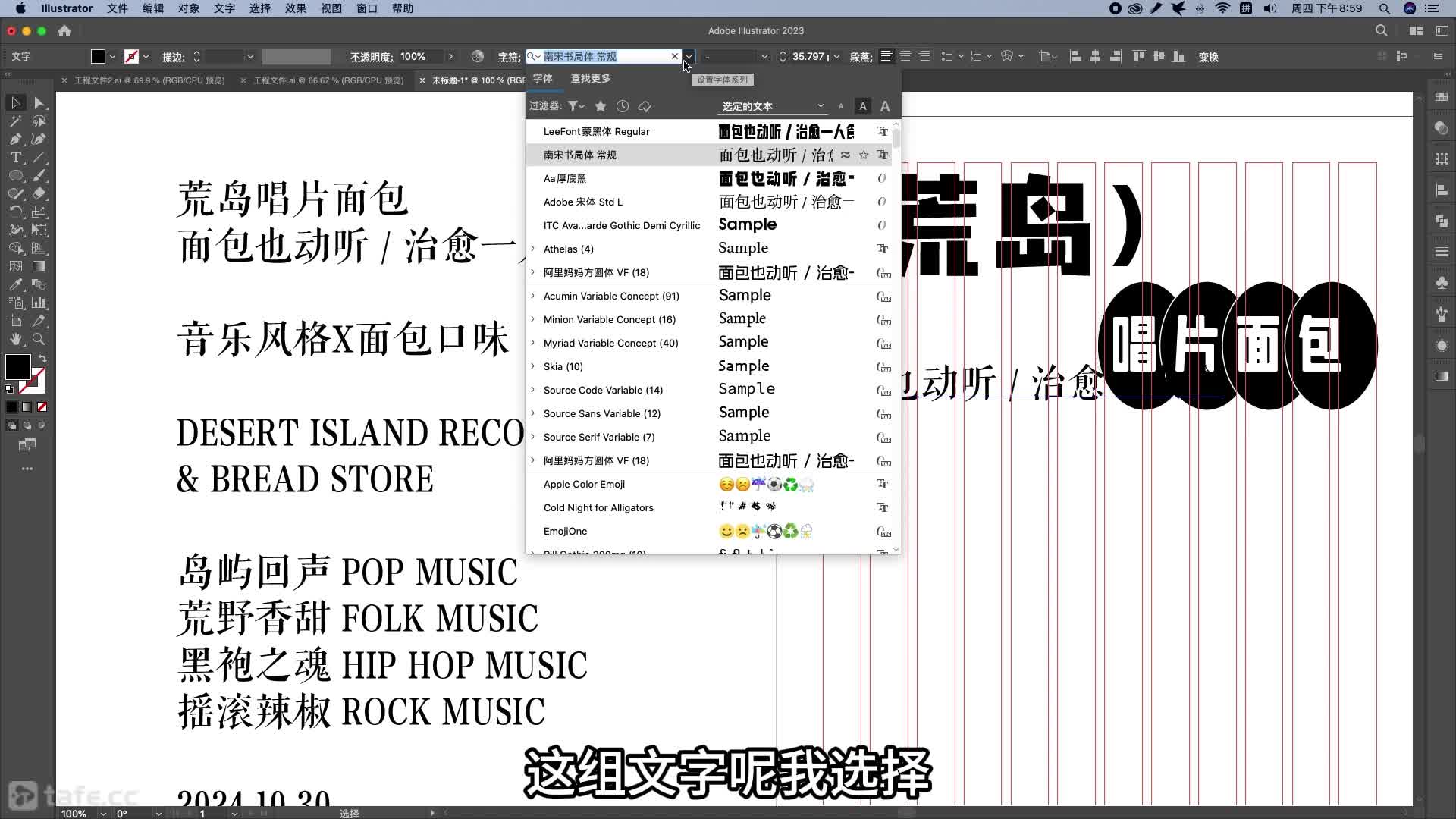Image resolution: width=1456 pixels, height=819 pixels.
Task: Choose Cold Night for Alligators font
Action: [709, 507]
